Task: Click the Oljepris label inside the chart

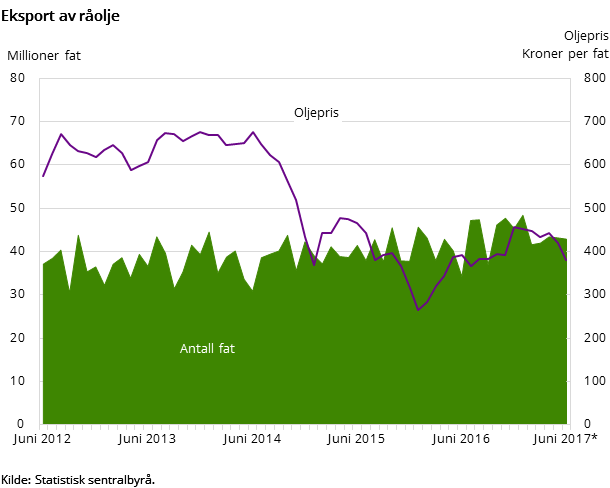Action: pyautogui.click(x=316, y=113)
